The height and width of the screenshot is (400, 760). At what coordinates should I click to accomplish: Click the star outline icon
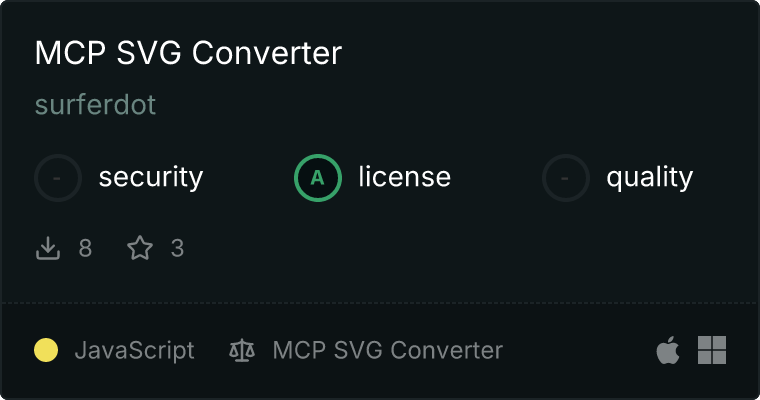click(140, 248)
